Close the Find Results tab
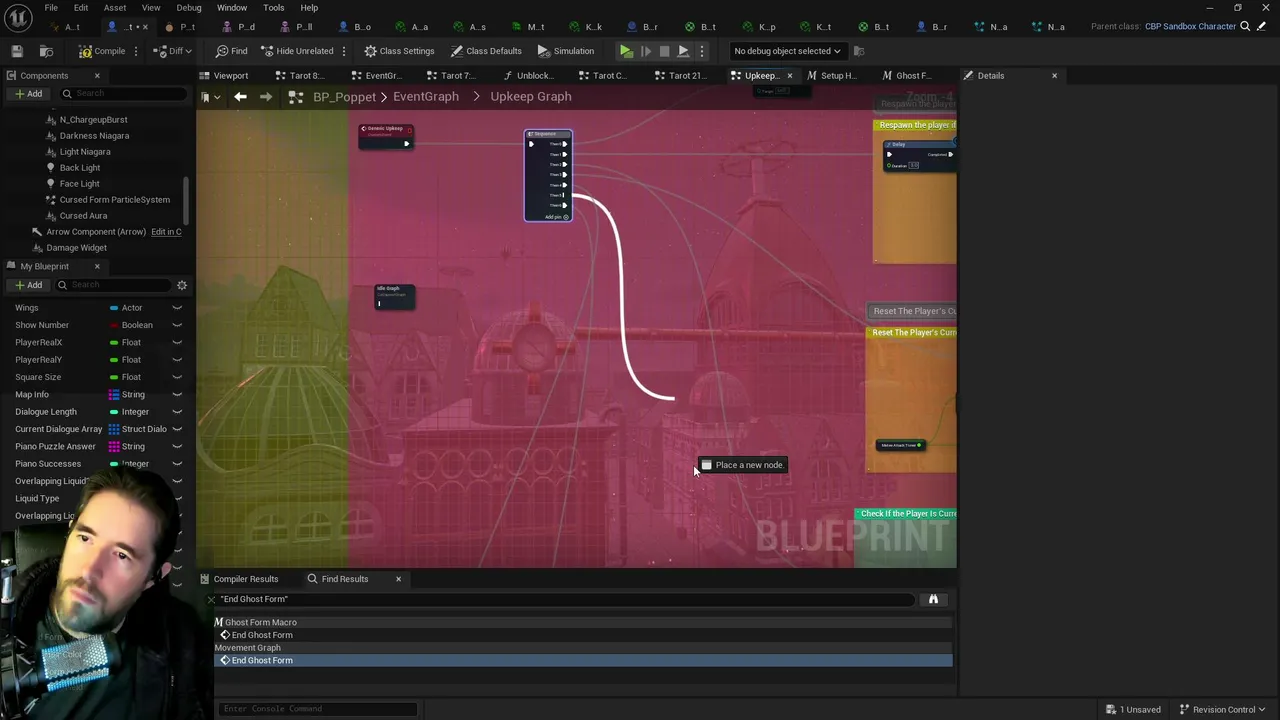Image resolution: width=1280 pixels, height=720 pixels. click(398, 579)
